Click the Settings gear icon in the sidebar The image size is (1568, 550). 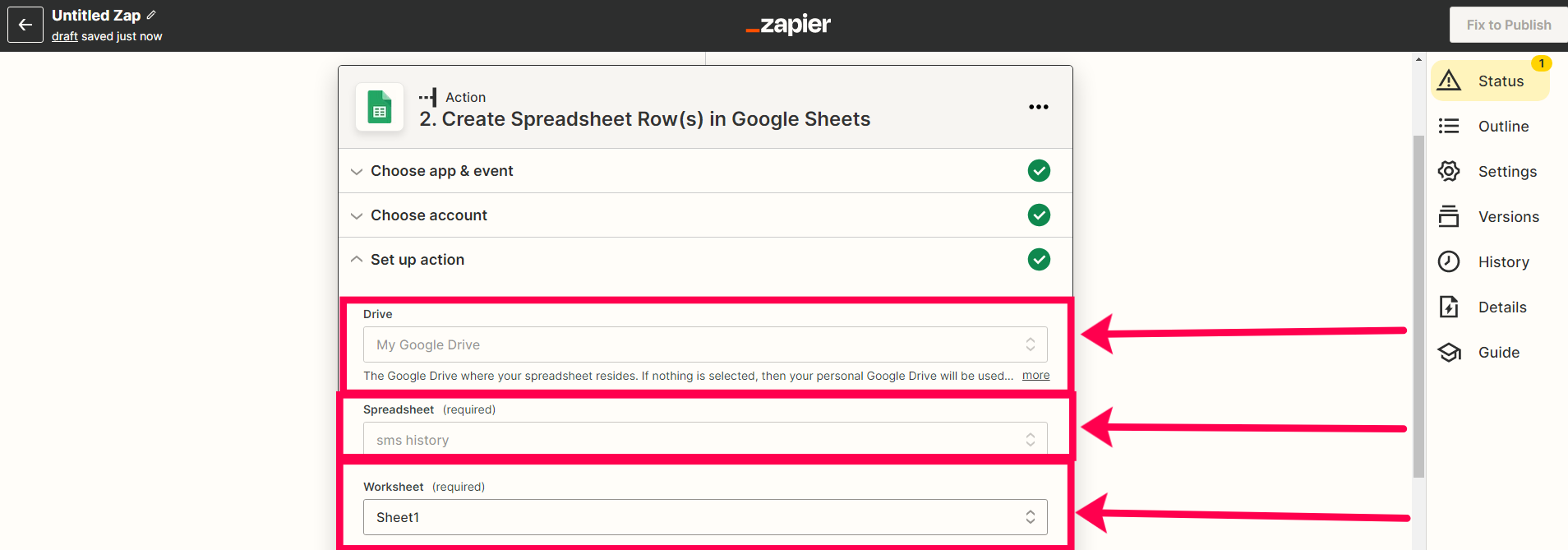pos(1449,171)
